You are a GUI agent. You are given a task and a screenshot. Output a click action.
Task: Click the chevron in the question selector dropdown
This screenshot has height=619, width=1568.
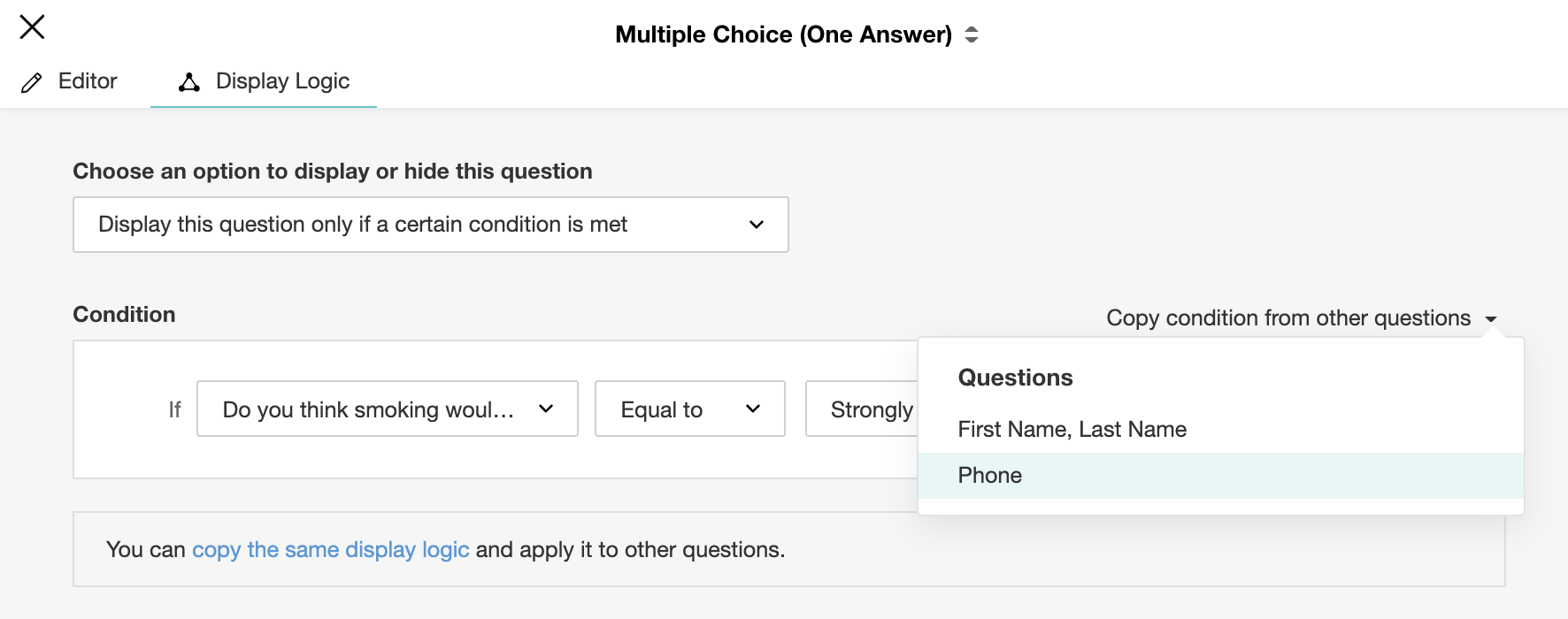(x=546, y=409)
